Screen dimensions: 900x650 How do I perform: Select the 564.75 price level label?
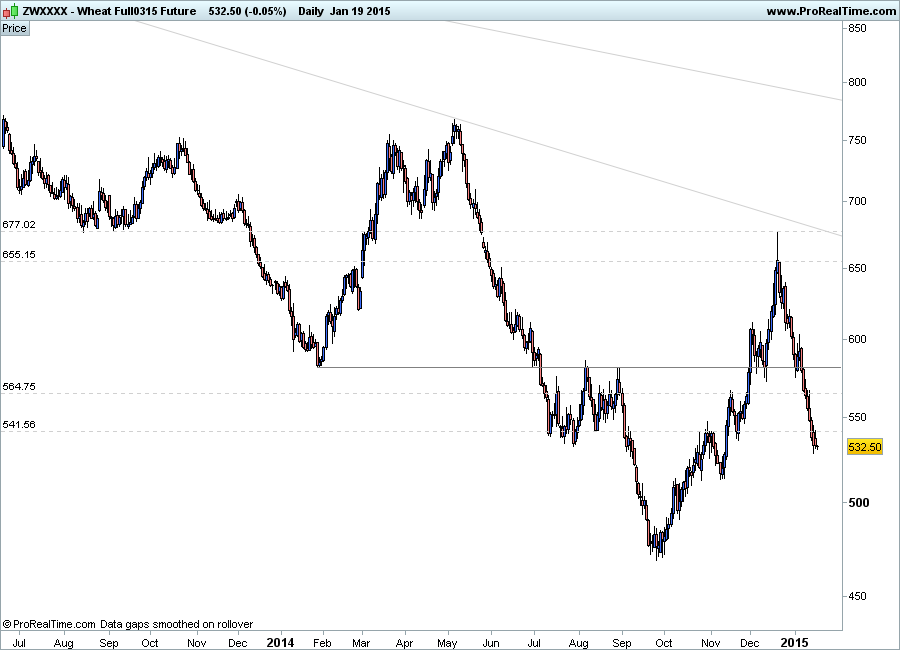pos(19,387)
